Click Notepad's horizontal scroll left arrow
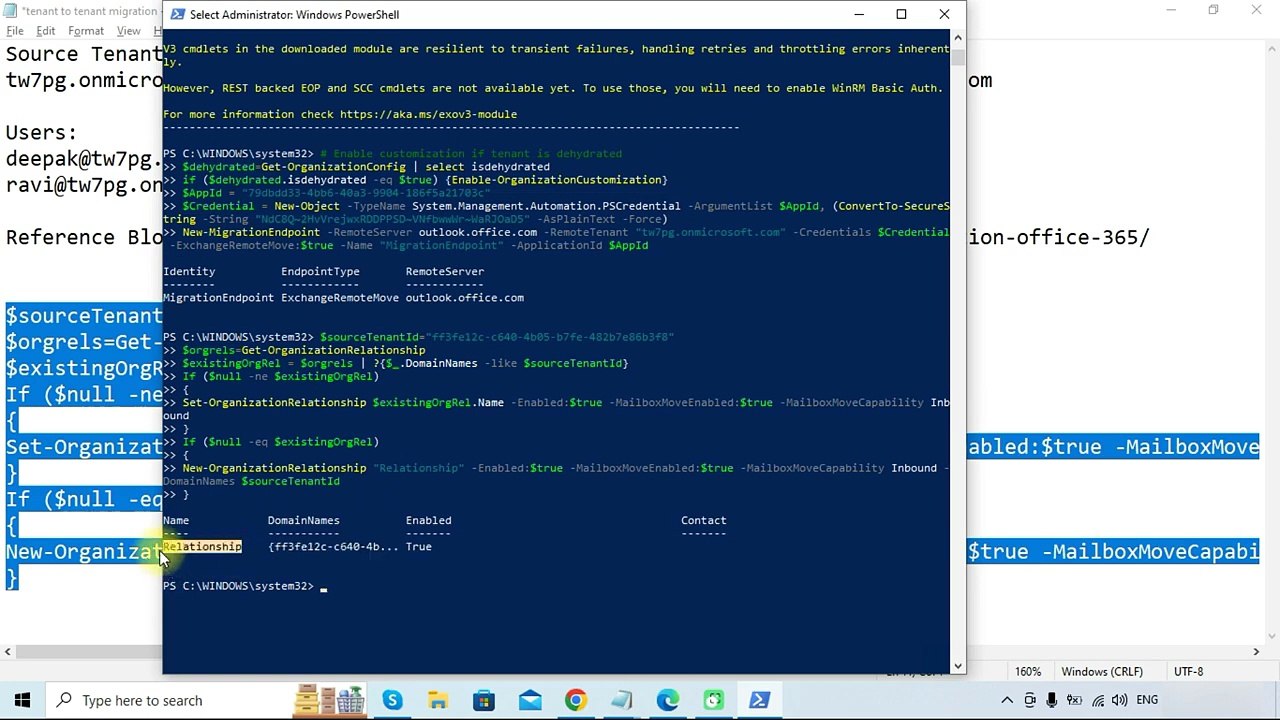1280x720 pixels. click(8, 652)
